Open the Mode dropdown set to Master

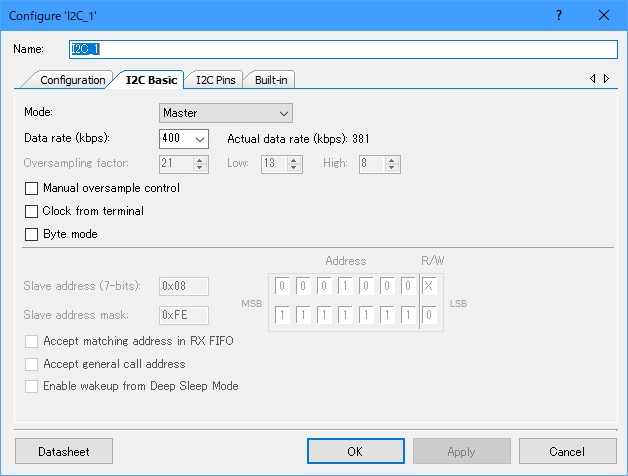coord(225,113)
